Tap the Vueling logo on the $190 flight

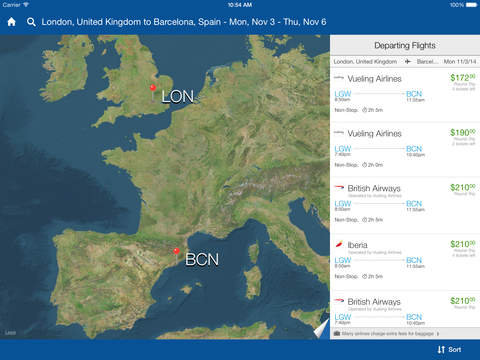[339, 133]
